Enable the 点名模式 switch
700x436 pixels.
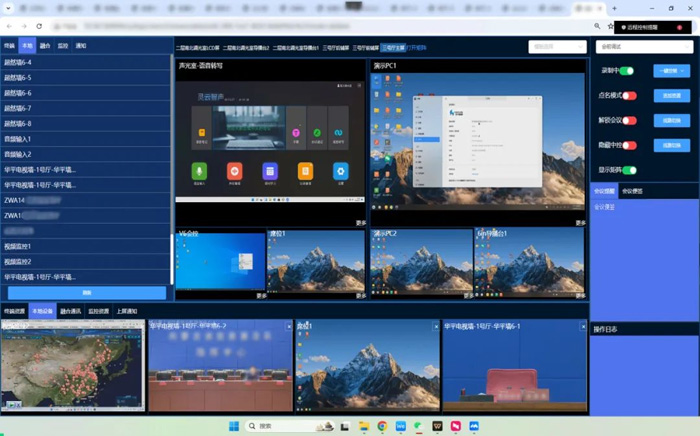coord(629,96)
